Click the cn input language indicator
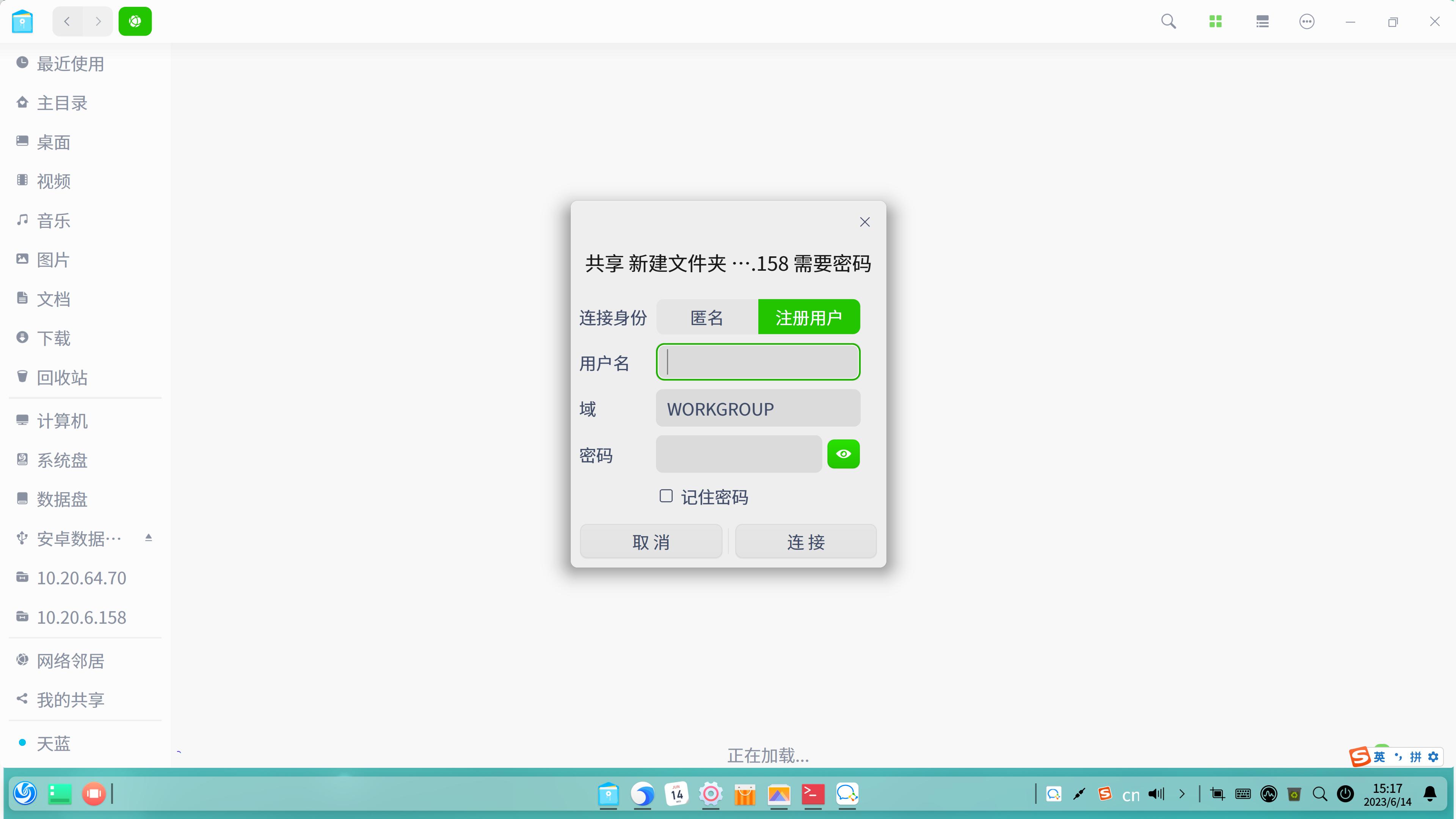Image resolution: width=1456 pixels, height=819 pixels. point(1131,795)
